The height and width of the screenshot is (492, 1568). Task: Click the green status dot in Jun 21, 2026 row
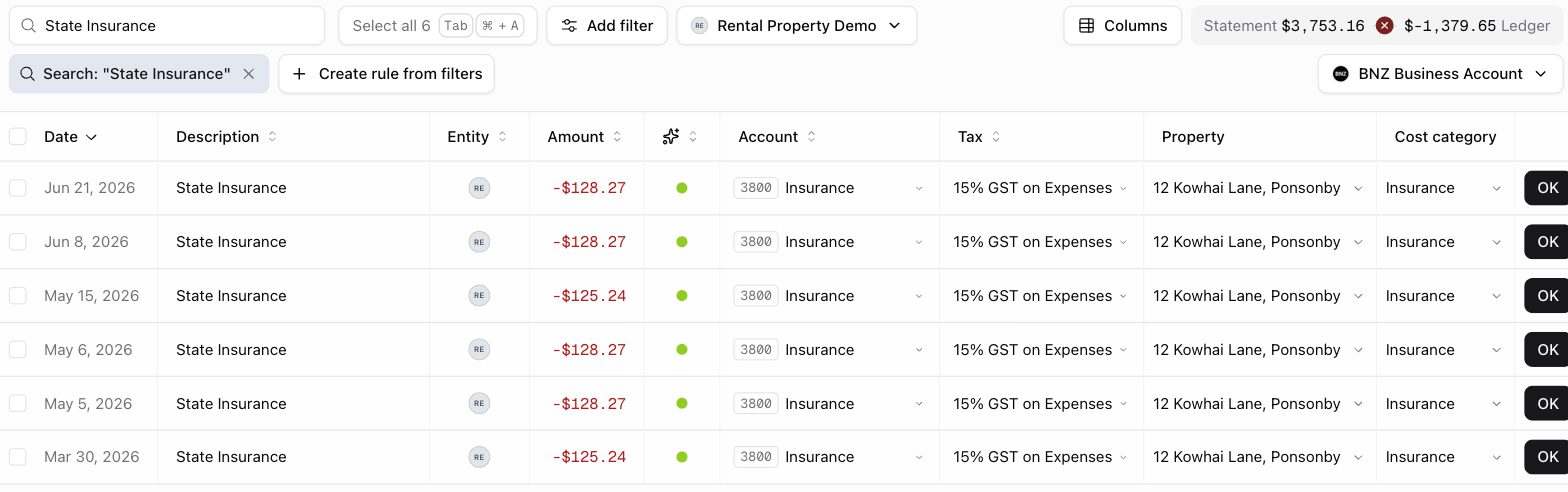(x=682, y=188)
